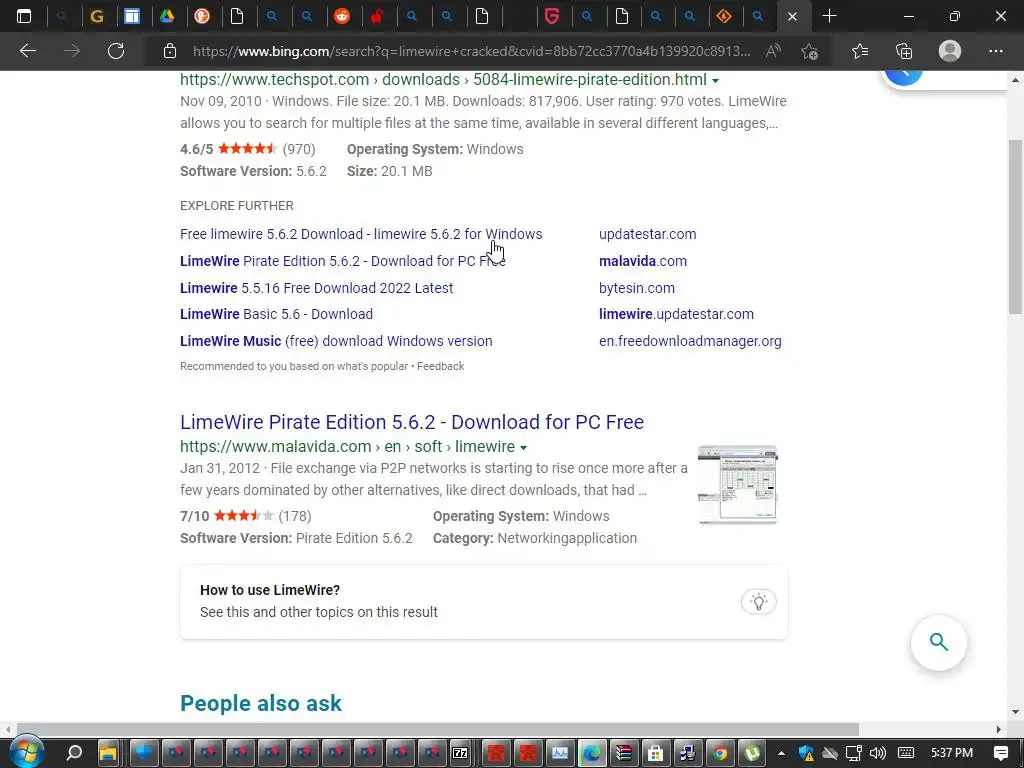1024x768 pixels.
Task: Open taskbar search magnifier
Action: tap(74, 753)
